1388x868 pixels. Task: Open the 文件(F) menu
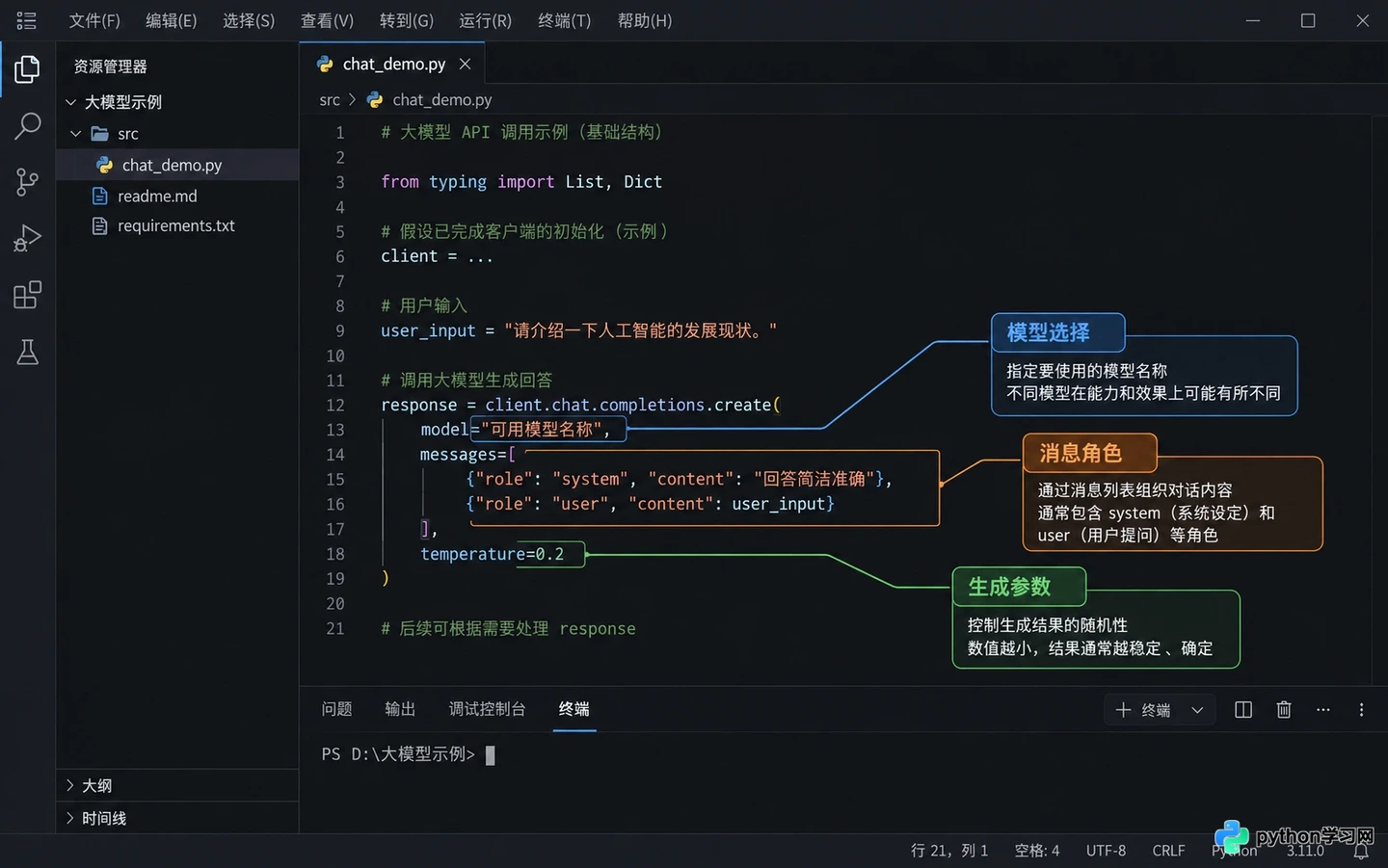tap(94, 20)
